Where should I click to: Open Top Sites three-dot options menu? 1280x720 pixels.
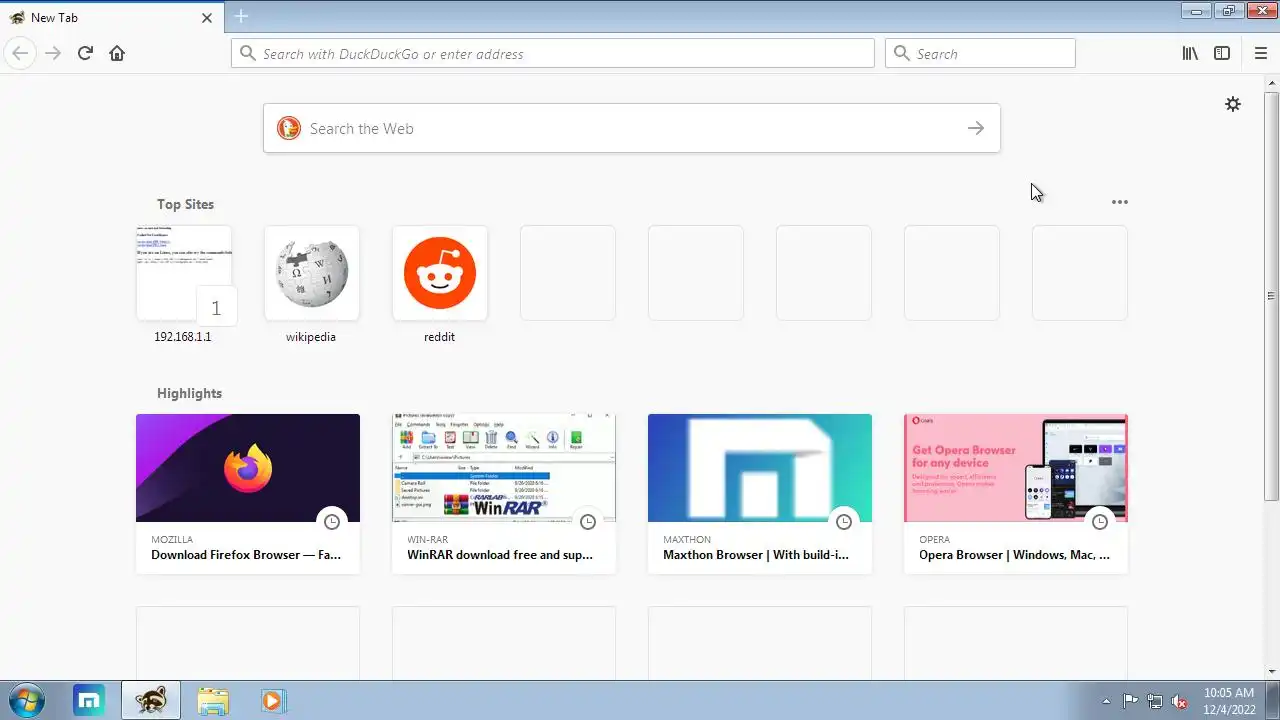(x=1120, y=202)
